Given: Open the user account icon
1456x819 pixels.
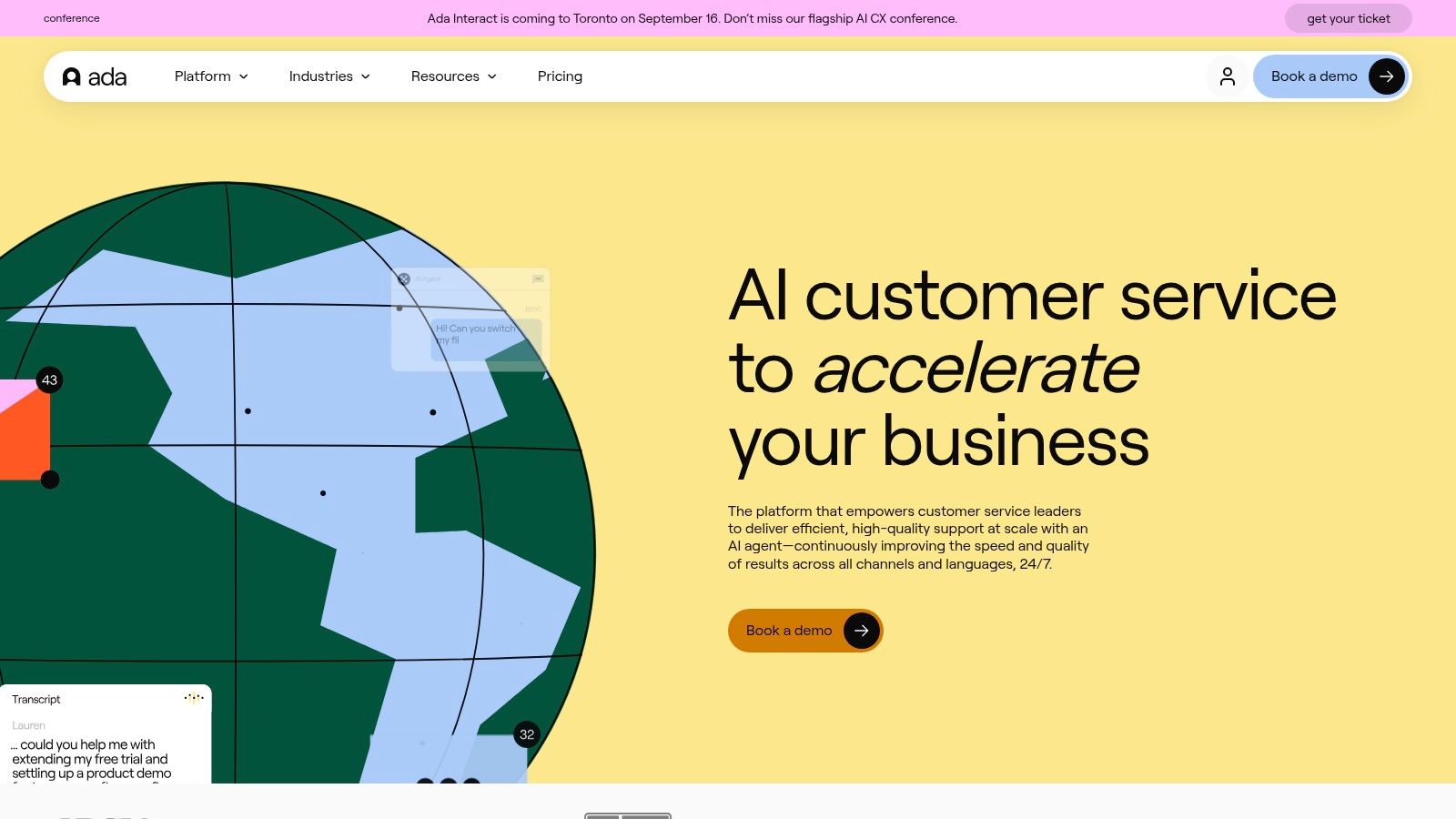Looking at the screenshot, I should 1228,76.
